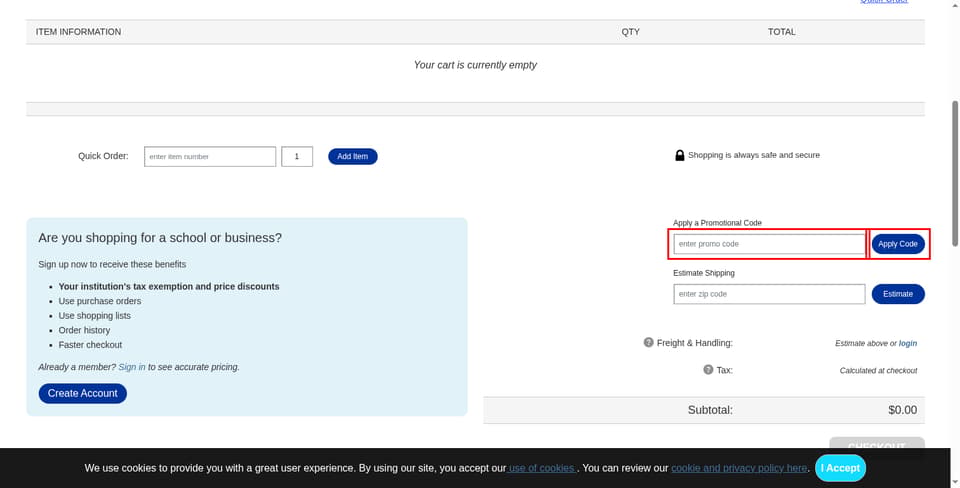Focus the enter zip code field

[769, 294]
